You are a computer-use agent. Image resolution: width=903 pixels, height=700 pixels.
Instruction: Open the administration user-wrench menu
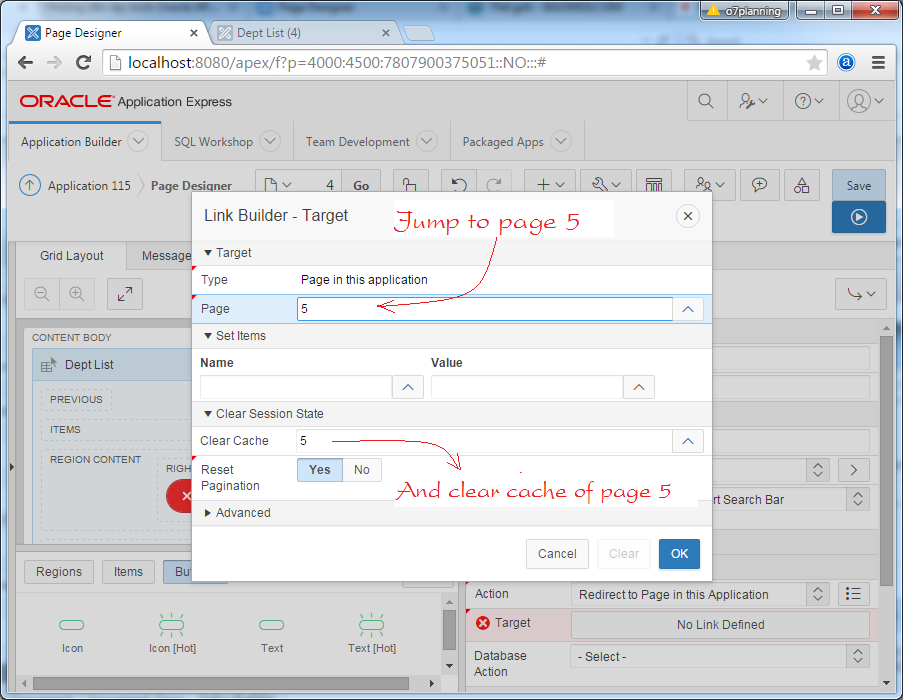point(753,101)
